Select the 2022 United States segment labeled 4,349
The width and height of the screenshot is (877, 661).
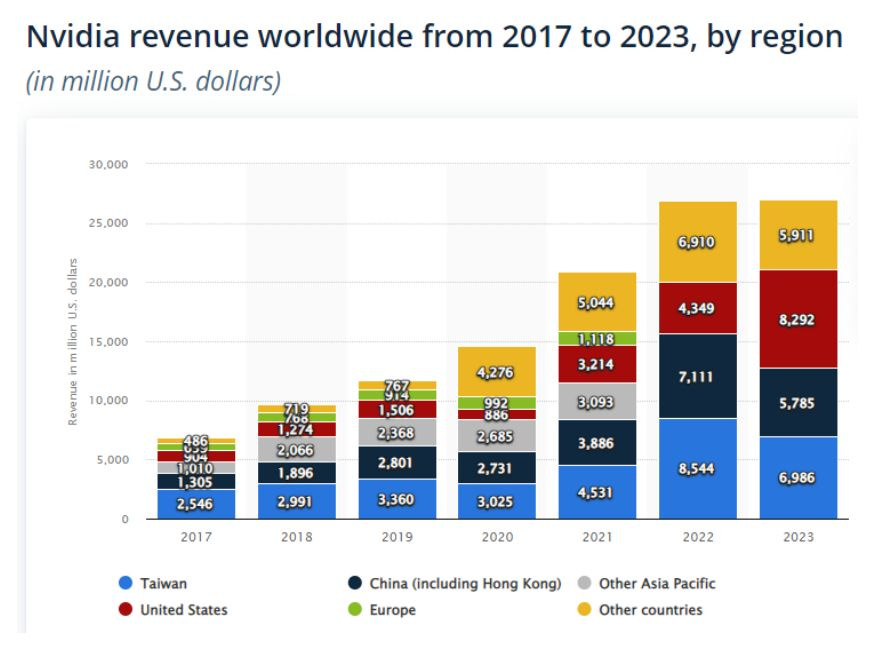click(698, 308)
